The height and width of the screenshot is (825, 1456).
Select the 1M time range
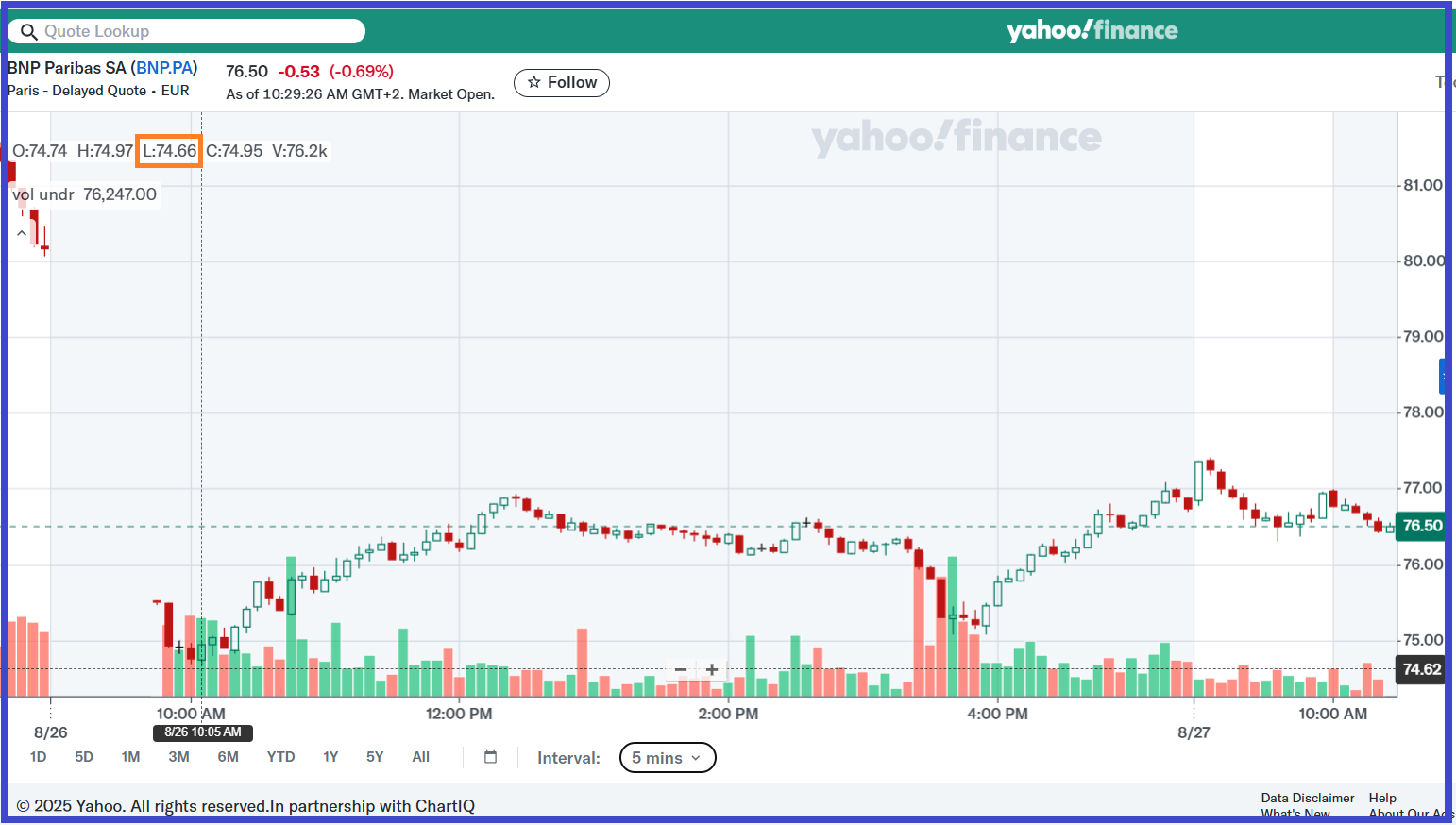130,757
